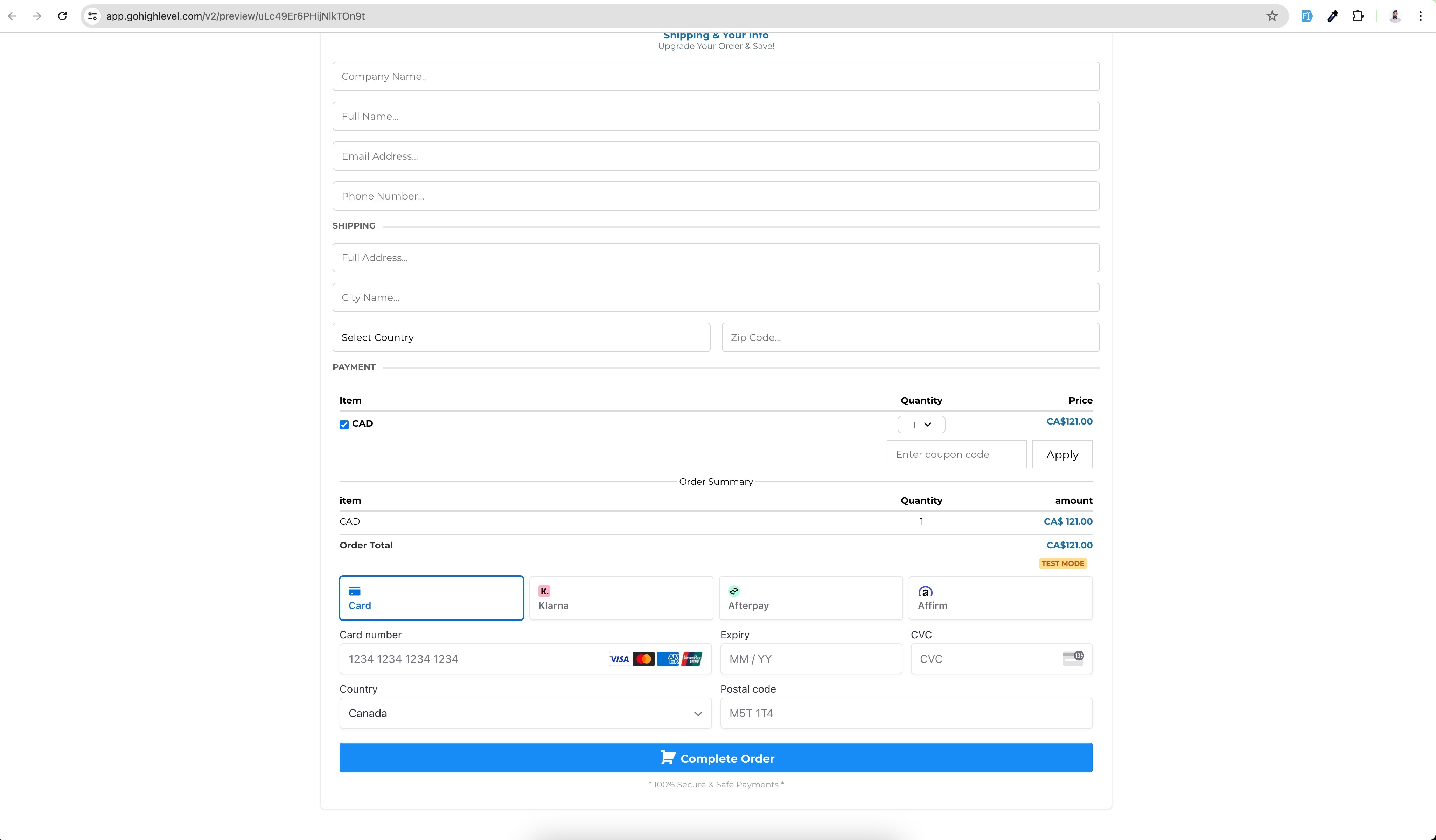Open the Select Country dropdown

pyautogui.click(x=521, y=337)
